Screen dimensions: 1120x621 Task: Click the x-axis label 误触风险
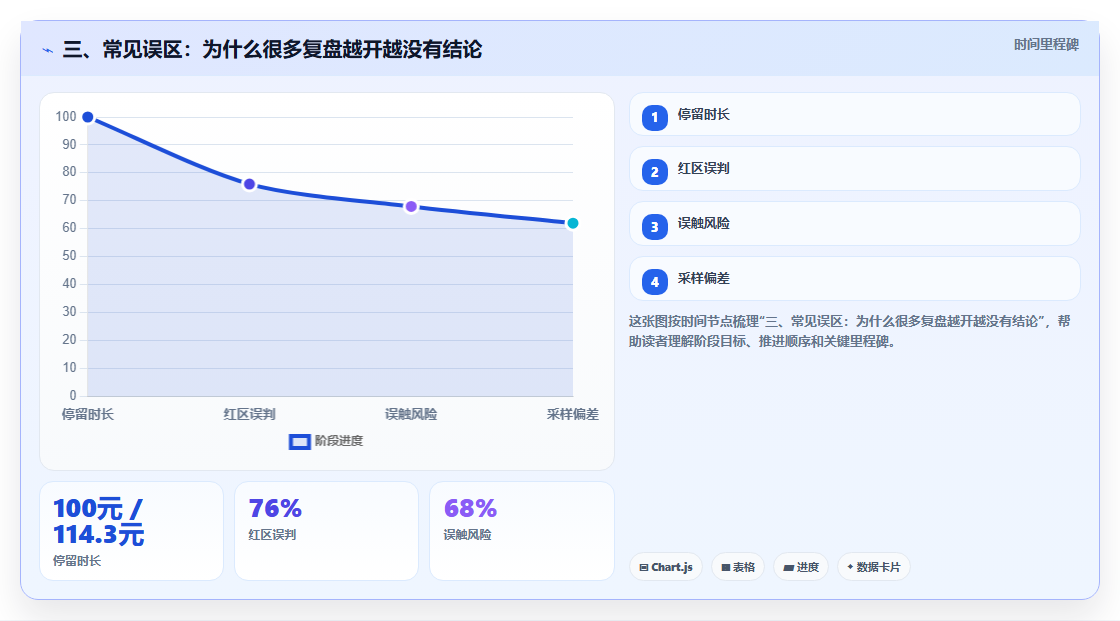(x=411, y=414)
